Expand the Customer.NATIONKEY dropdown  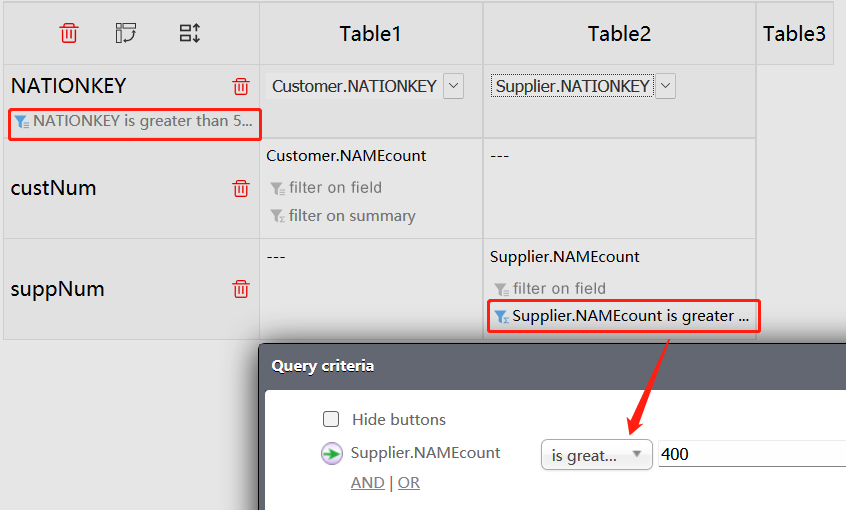click(x=453, y=86)
